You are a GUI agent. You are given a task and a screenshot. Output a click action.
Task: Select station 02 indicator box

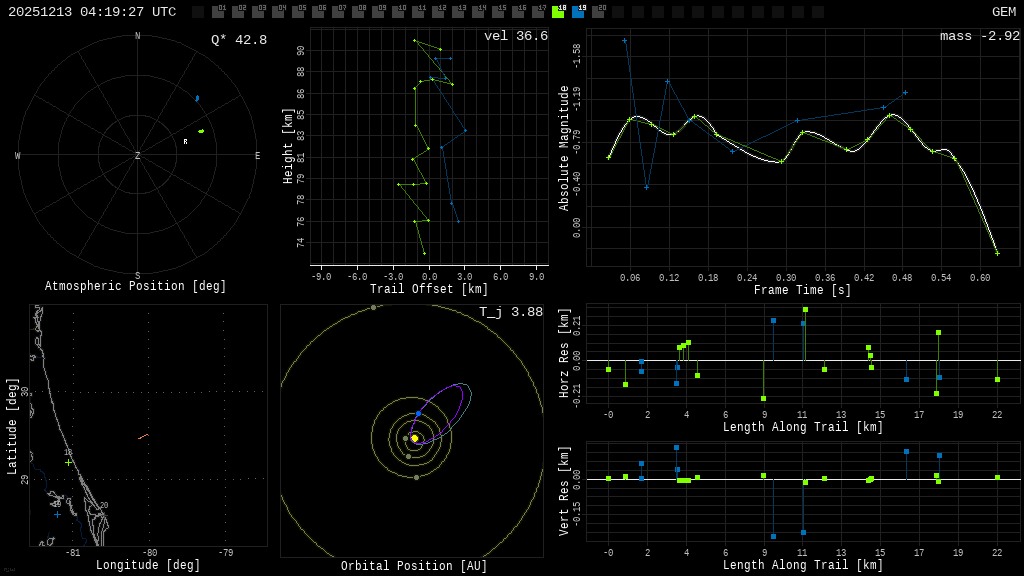[x=238, y=12]
